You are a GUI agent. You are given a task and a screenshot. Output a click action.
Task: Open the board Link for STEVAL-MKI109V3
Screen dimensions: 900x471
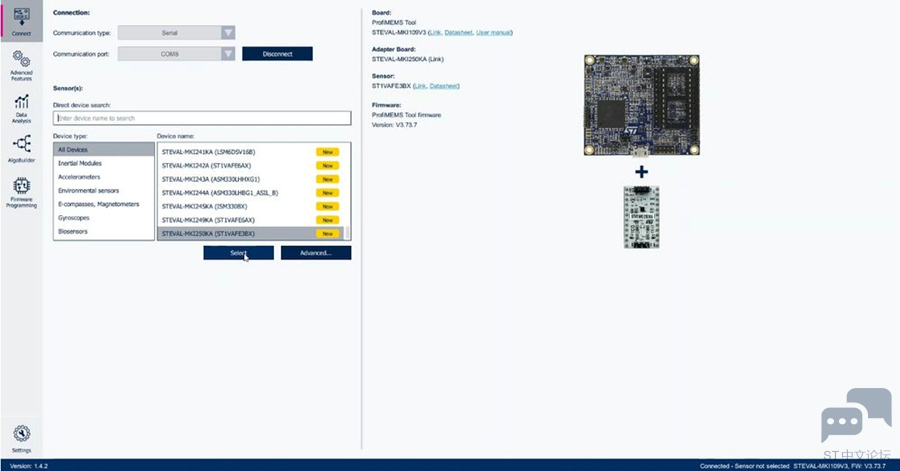[435, 33]
